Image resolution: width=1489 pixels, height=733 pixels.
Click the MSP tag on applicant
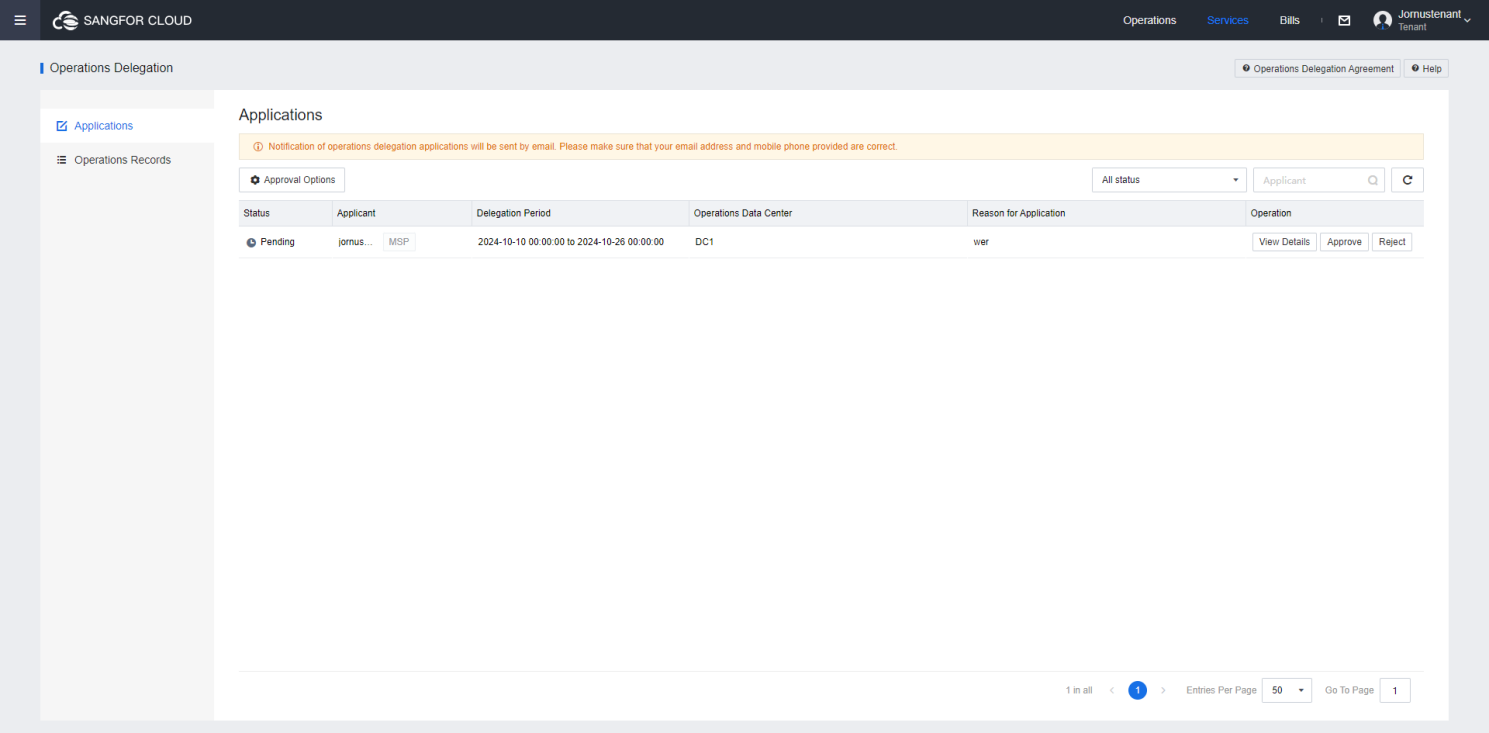pos(399,242)
